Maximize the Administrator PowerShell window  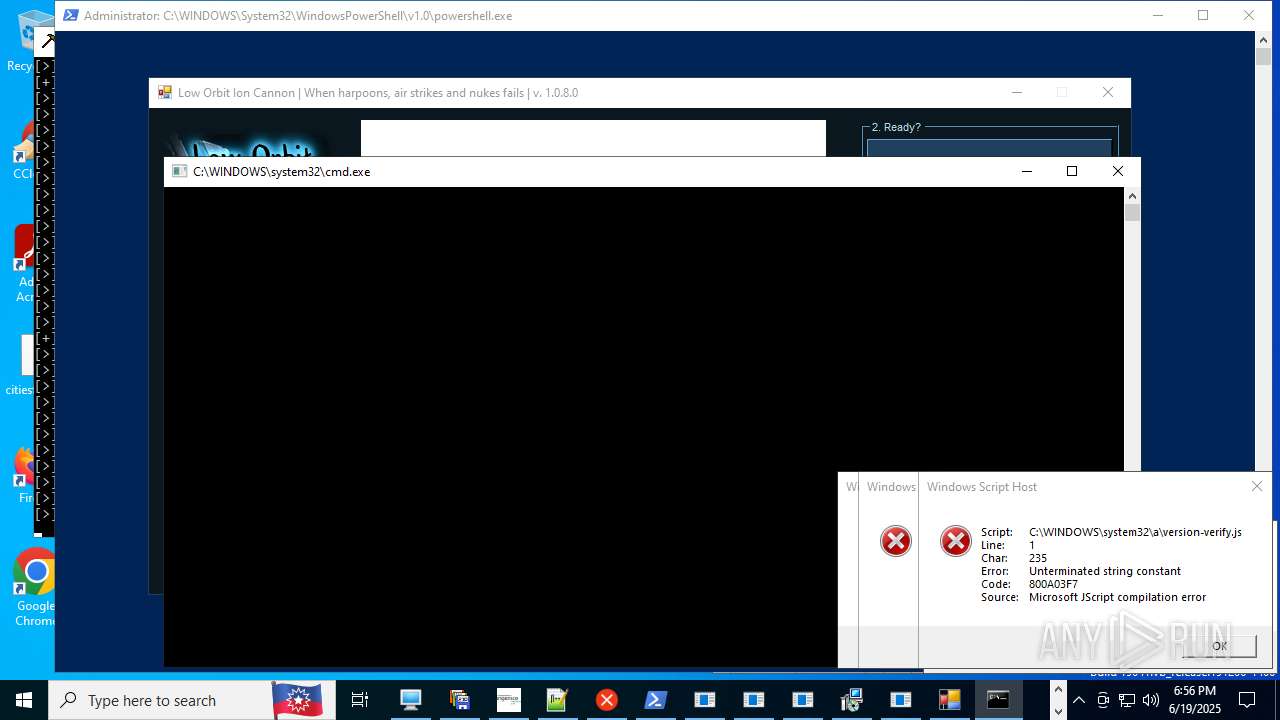click(x=1203, y=15)
